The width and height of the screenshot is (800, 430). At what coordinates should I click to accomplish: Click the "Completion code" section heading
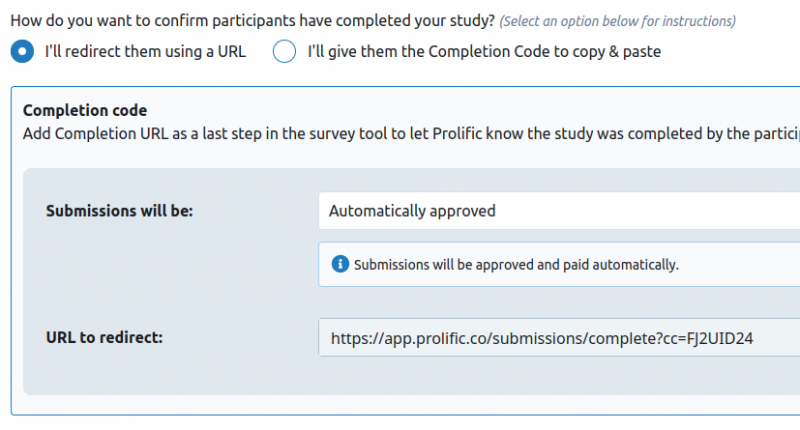click(85, 111)
